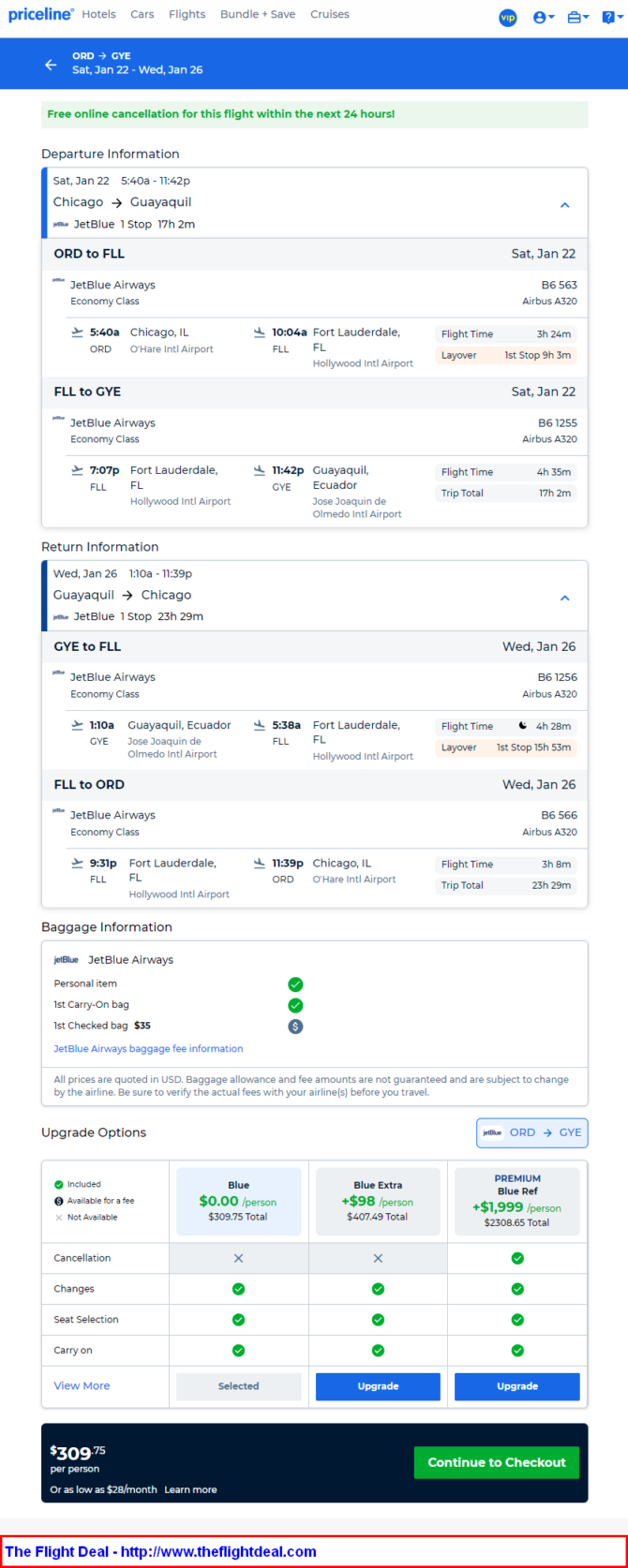Click the takeoff icon next to 9:31p
The width and height of the screenshot is (628, 1568).
coord(77,863)
